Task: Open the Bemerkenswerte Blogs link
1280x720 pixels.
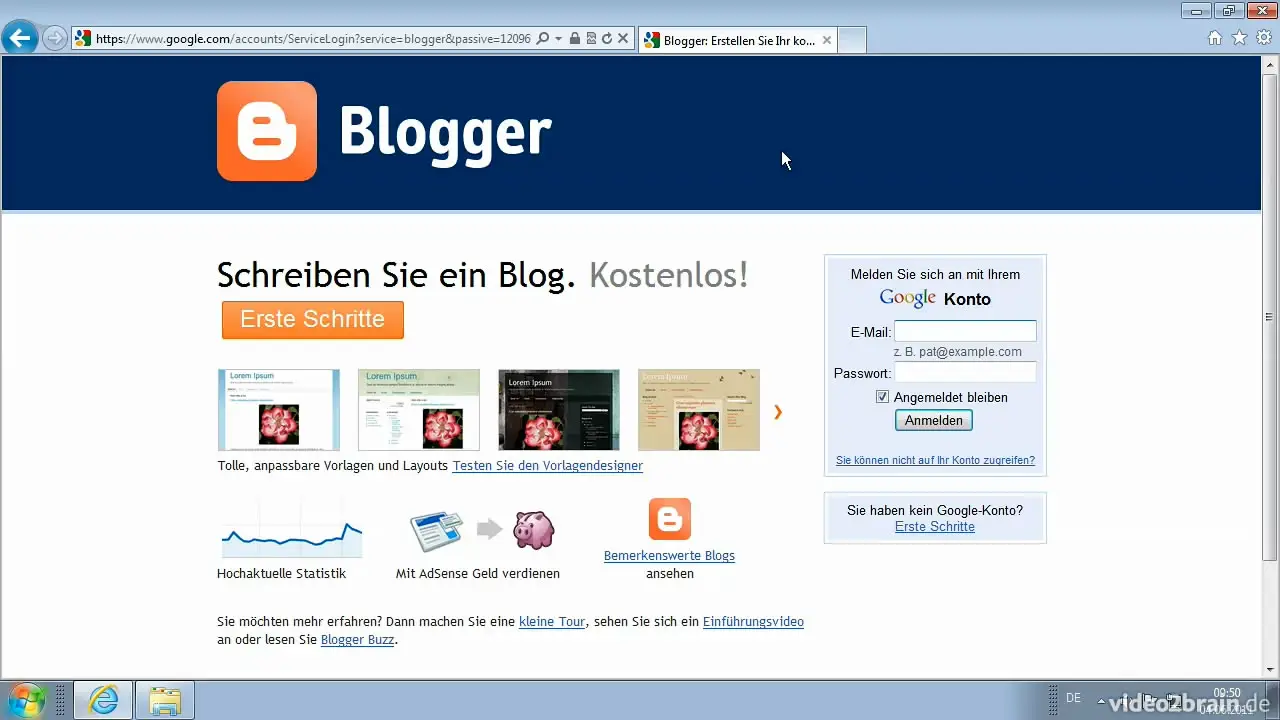Action: (669, 556)
